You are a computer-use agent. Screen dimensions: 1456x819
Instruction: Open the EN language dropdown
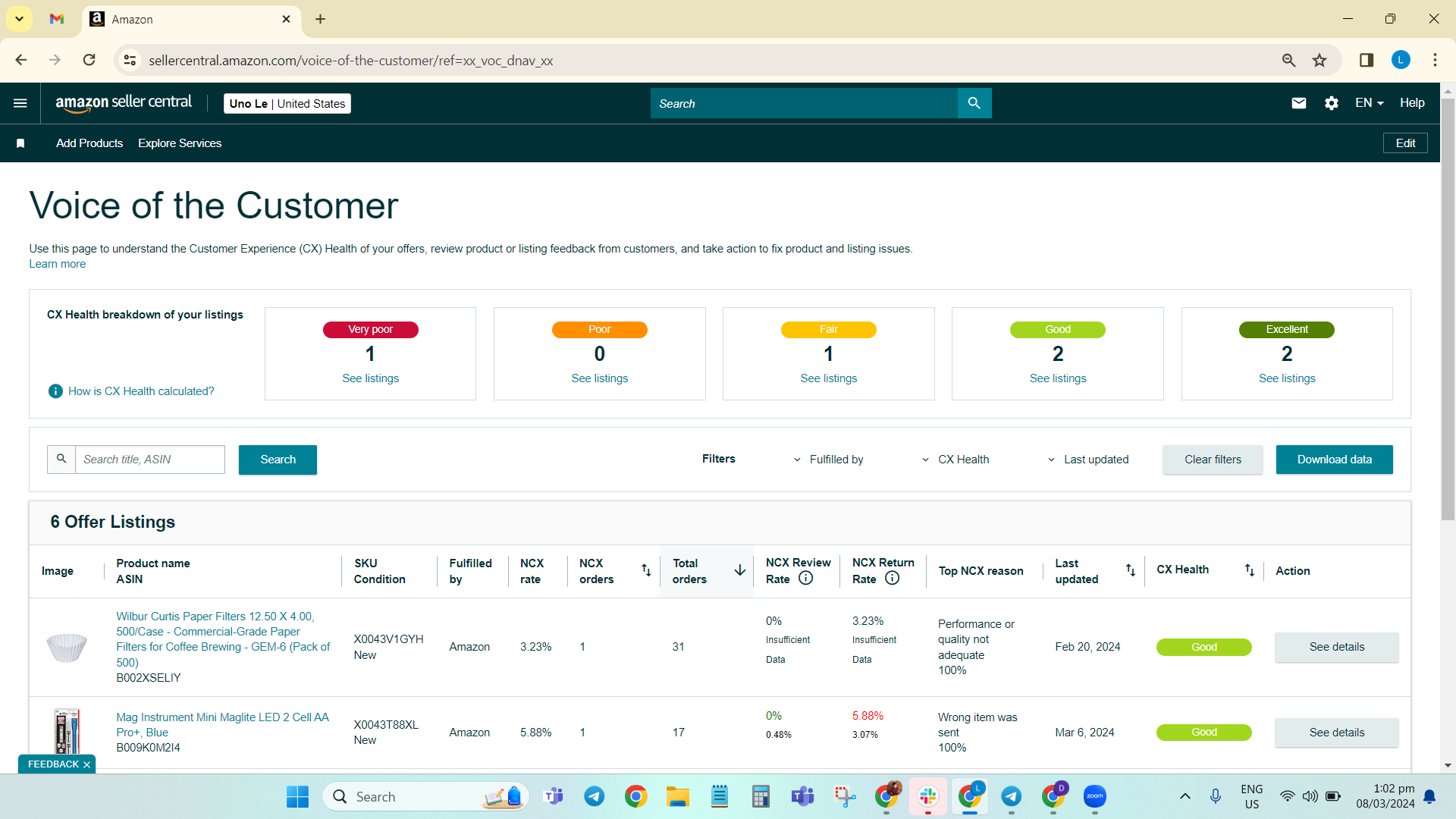pos(1370,103)
